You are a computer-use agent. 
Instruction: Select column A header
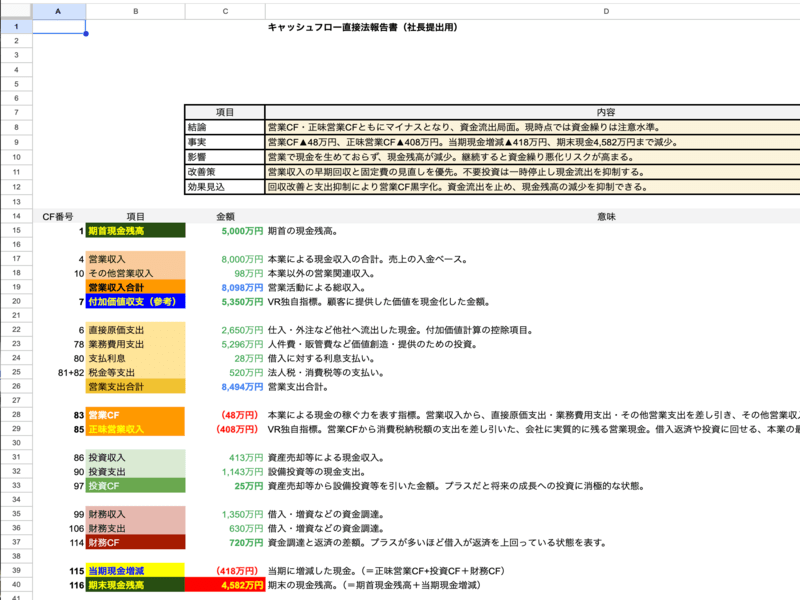[58, 11]
